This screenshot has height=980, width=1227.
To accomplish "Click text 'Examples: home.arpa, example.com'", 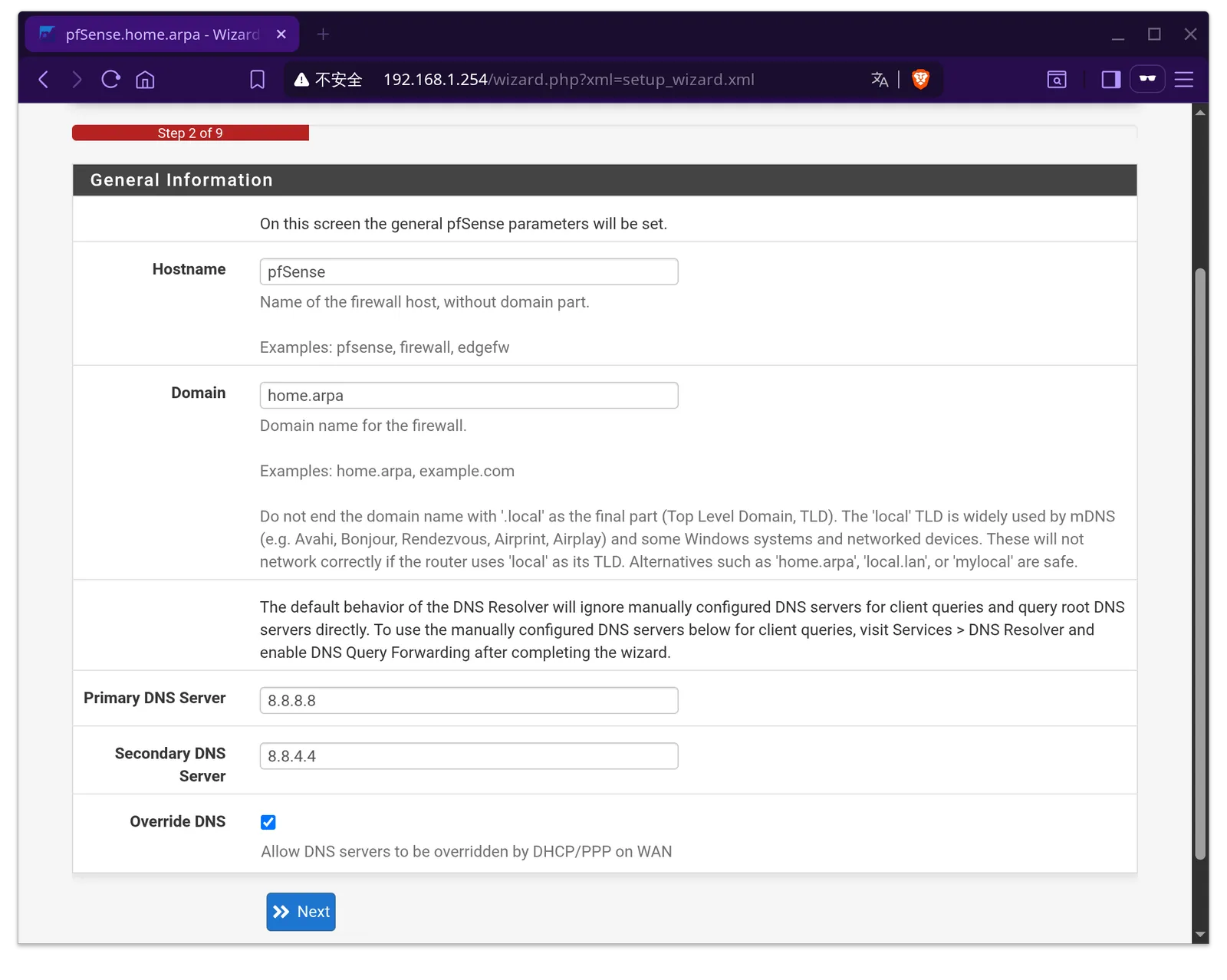I will coord(387,471).
